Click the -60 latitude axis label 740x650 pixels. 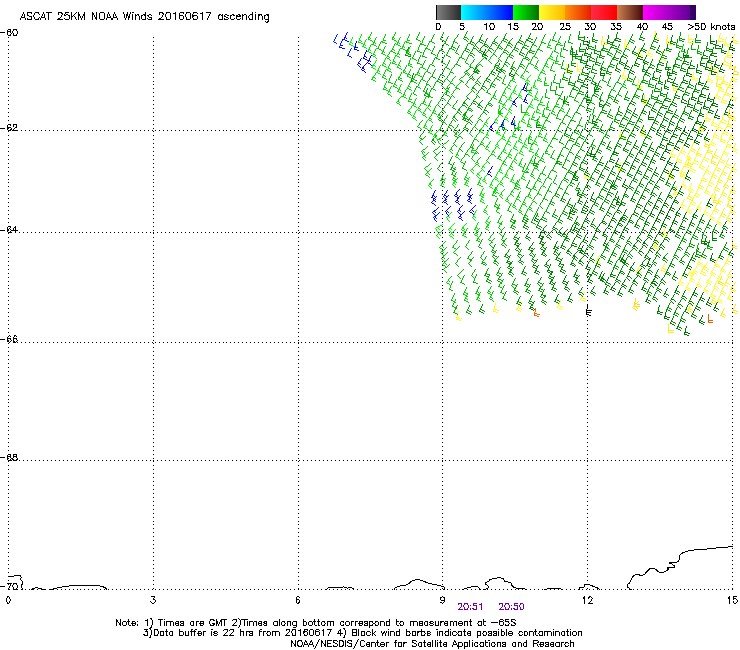click(10, 33)
